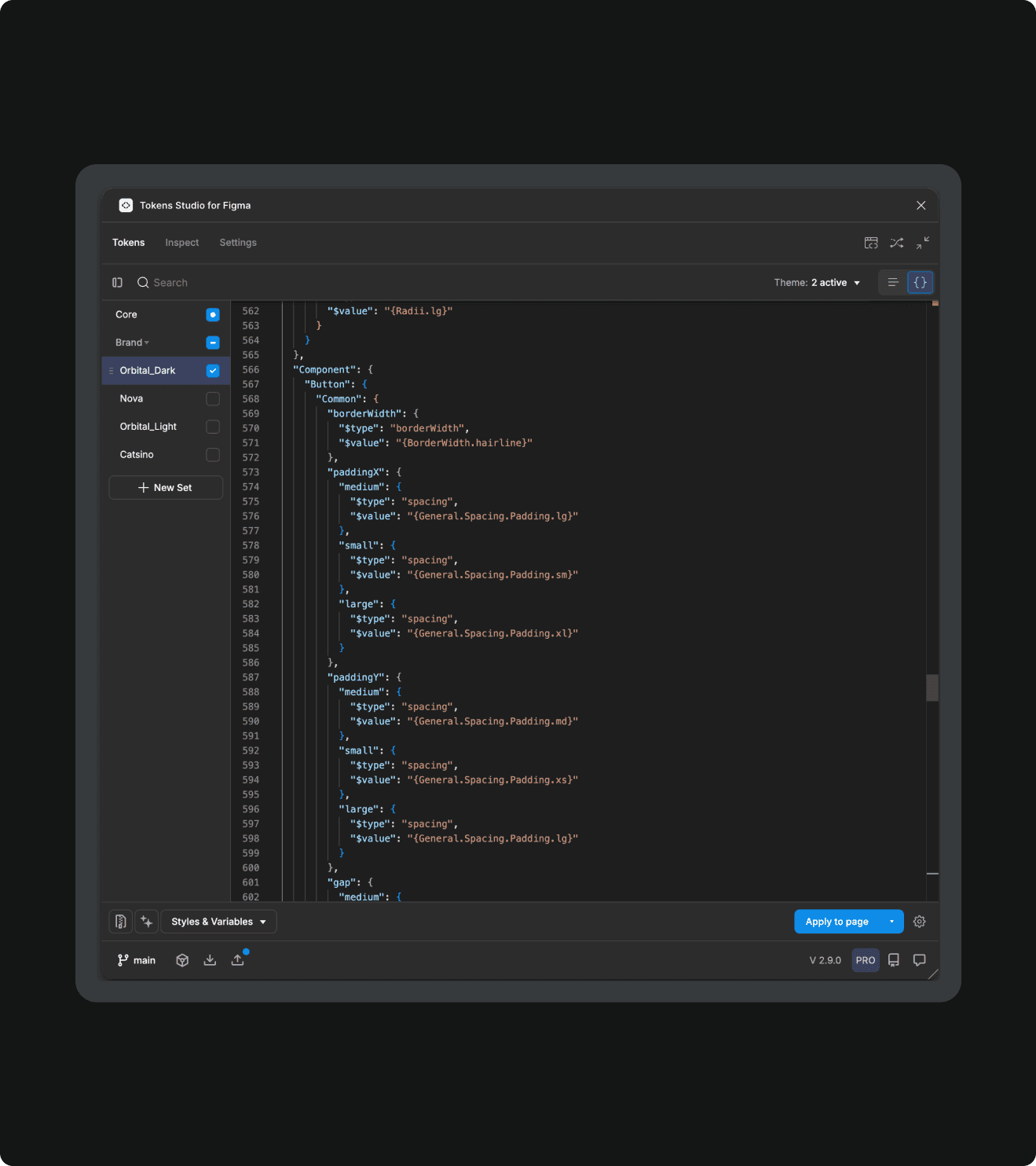
Task: Click "paddingX" key on line 573
Action: (x=356, y=472)
